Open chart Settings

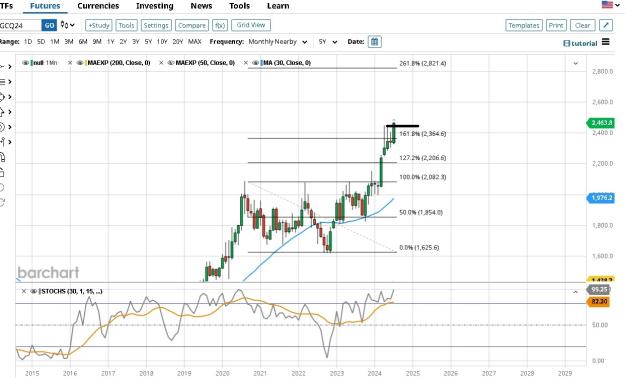point(156,25)
